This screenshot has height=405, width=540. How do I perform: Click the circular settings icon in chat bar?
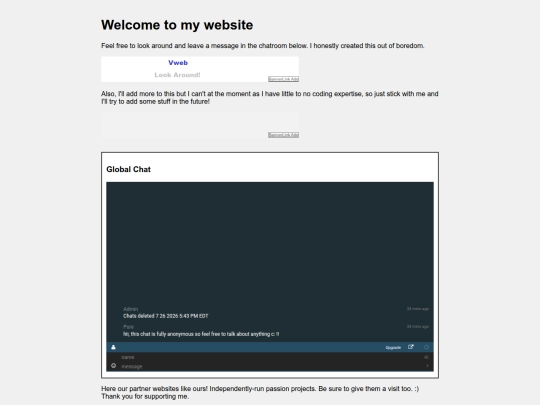426,347
